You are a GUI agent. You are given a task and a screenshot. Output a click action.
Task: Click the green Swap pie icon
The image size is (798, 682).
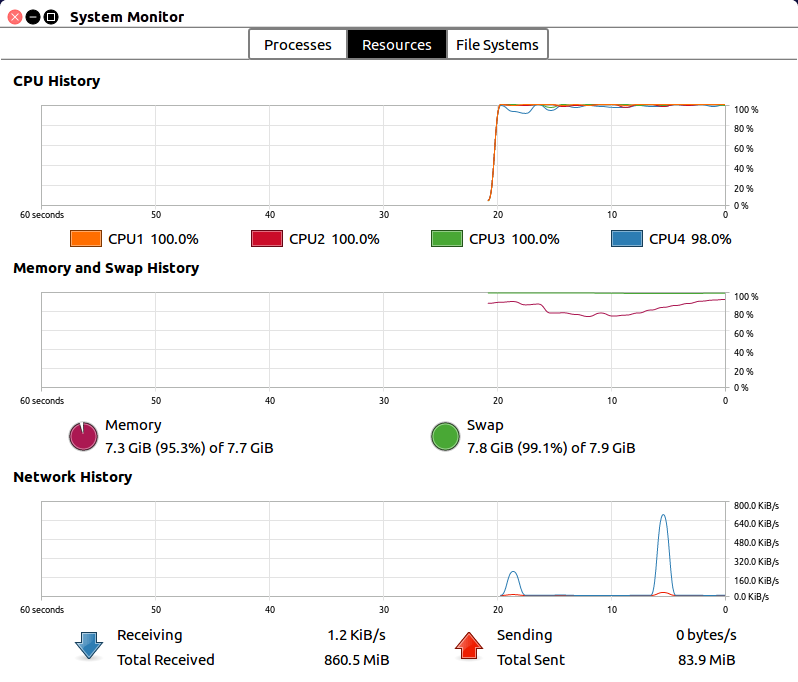[445, 437]
